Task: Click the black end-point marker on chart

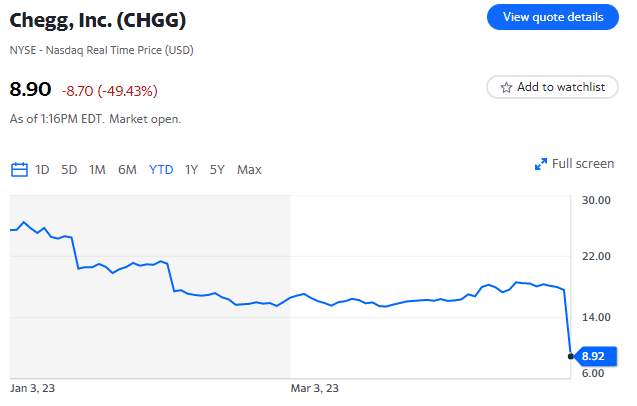Action: (x=570, y=356)
